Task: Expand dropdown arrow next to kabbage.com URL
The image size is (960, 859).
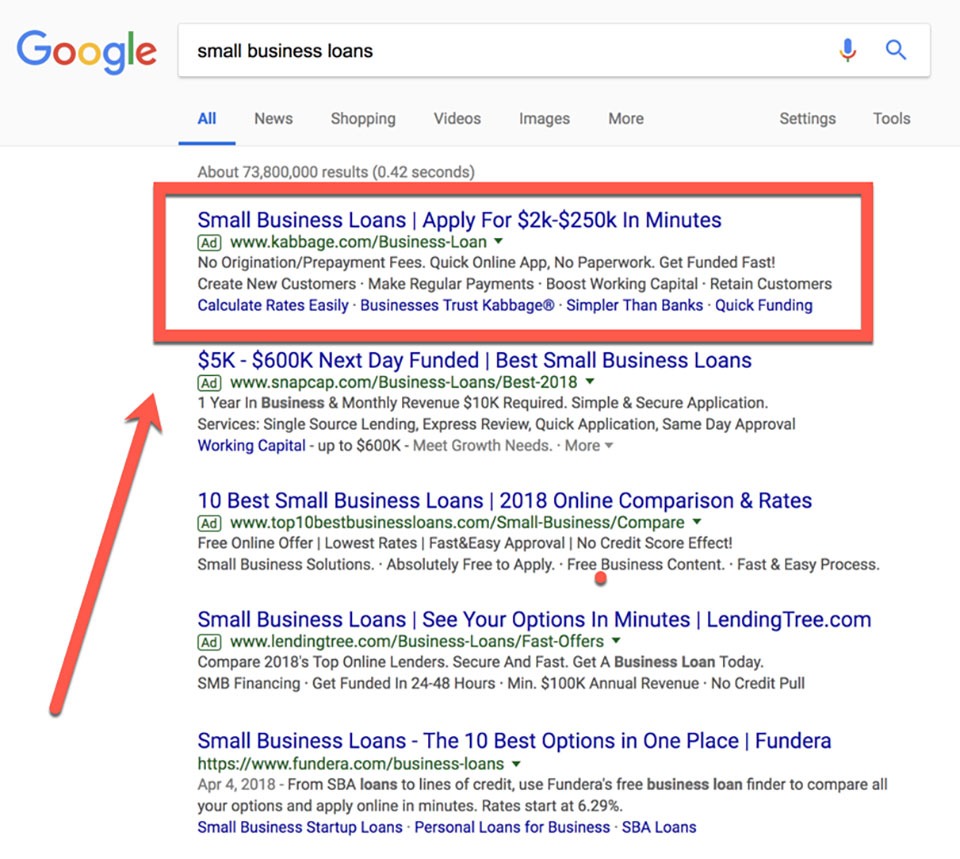Action: click(x=498, y=241)
